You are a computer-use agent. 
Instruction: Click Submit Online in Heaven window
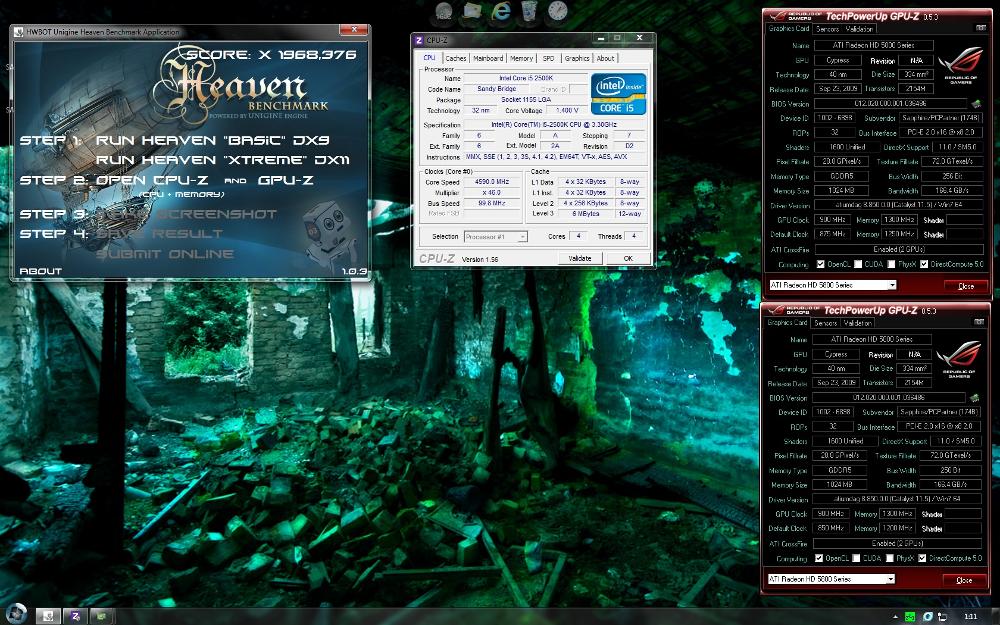[x=165, y=254]
